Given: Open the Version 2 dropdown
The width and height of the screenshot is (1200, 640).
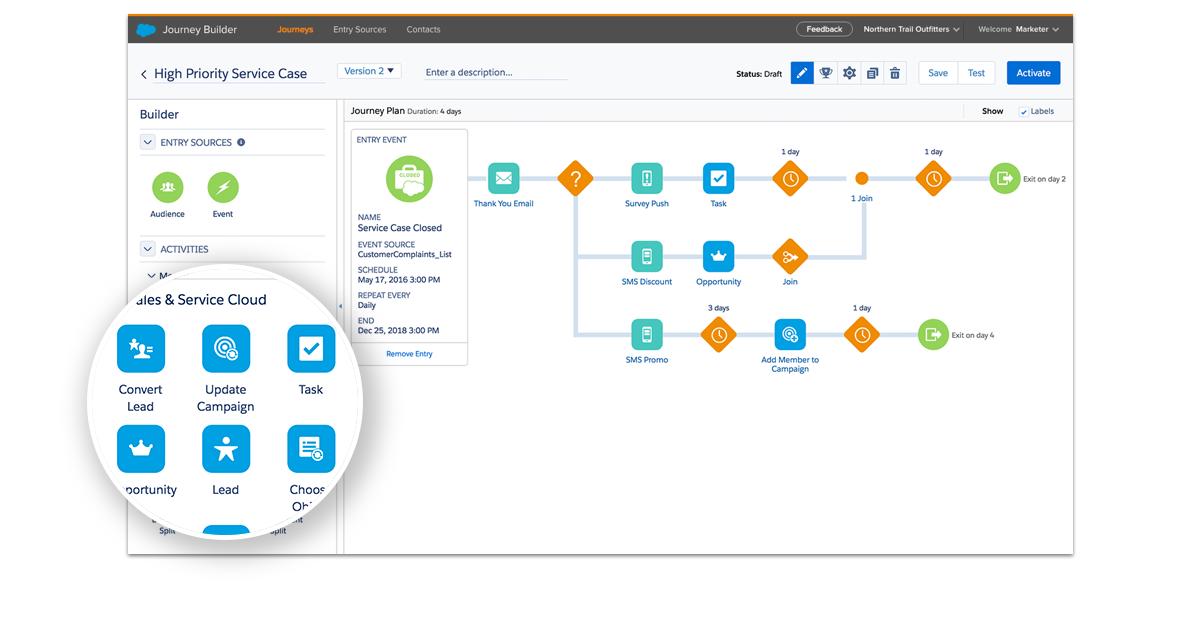Looking at the screenshot, I should [370, 71].
